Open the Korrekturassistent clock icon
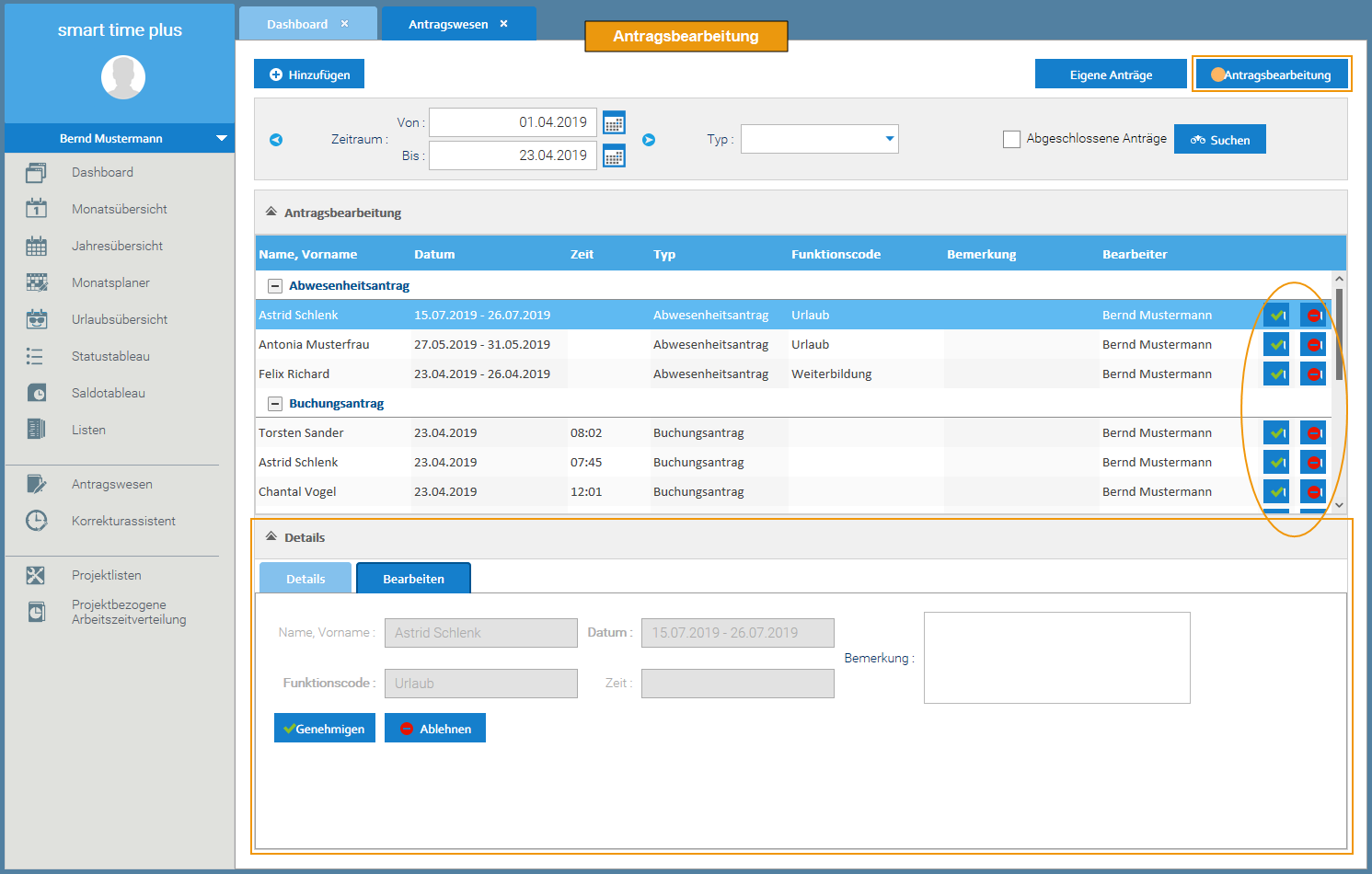This screenshot has width=1372, height=874. point(36,521)
